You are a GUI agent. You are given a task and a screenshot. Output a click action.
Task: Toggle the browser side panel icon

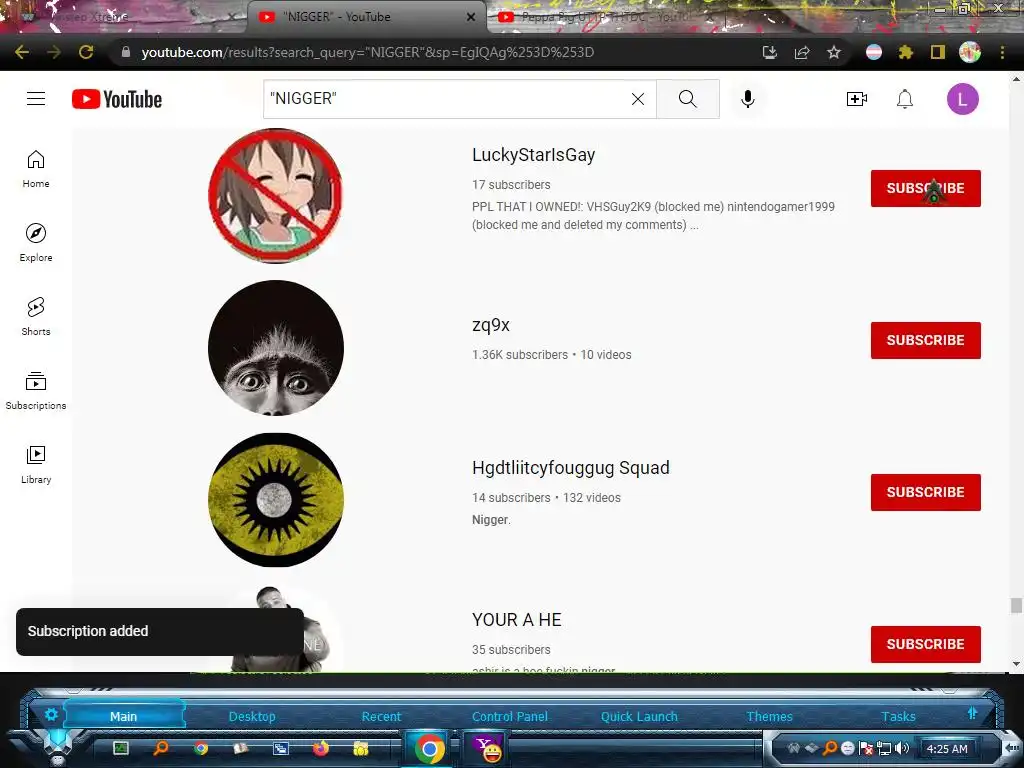(937, 52)
